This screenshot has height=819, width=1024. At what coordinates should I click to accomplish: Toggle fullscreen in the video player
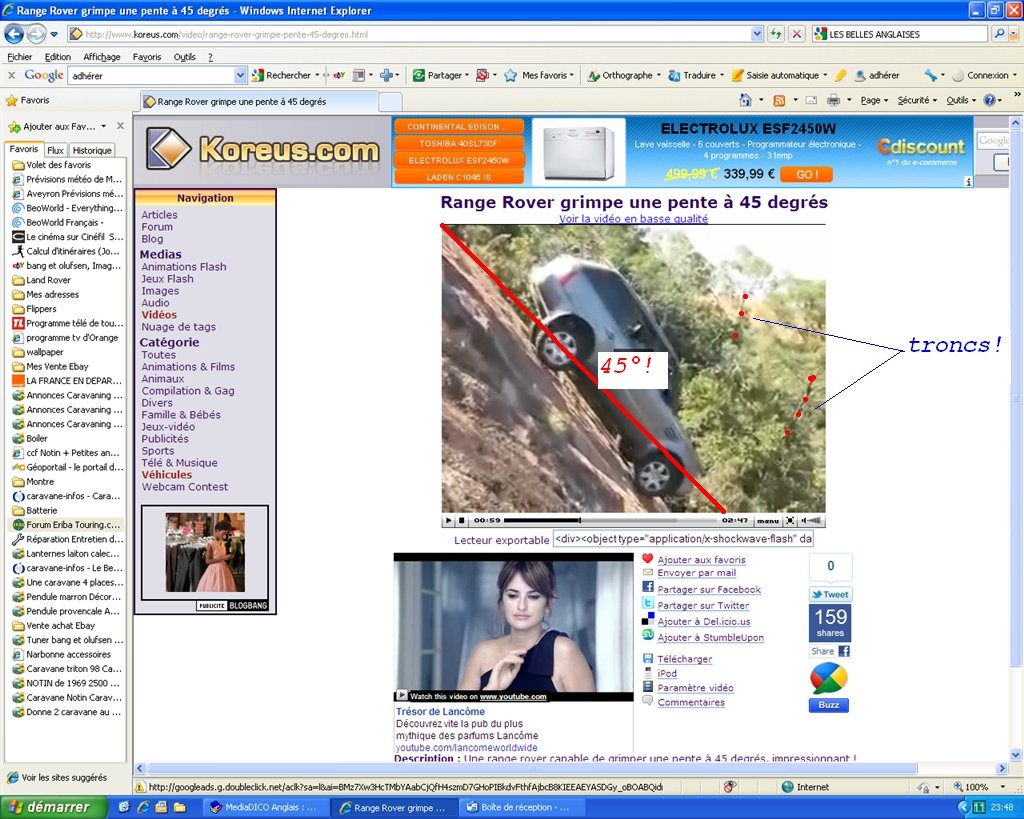tap(790, 521)
